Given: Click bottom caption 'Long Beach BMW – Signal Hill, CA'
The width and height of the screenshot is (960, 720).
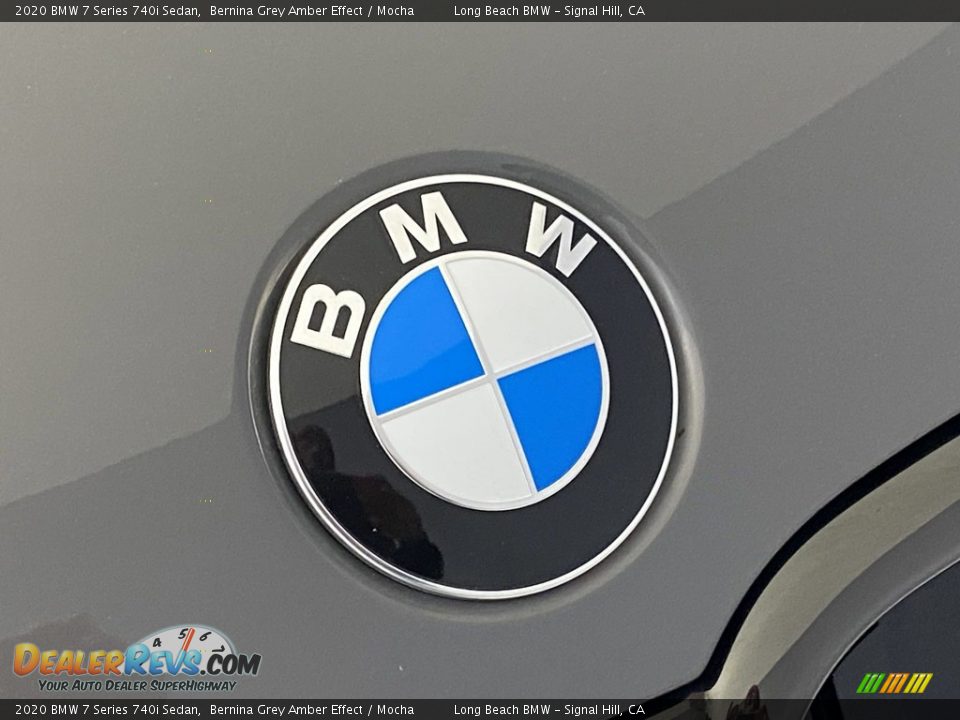Looking at the screenshot, I should click(x=549, y=710).
